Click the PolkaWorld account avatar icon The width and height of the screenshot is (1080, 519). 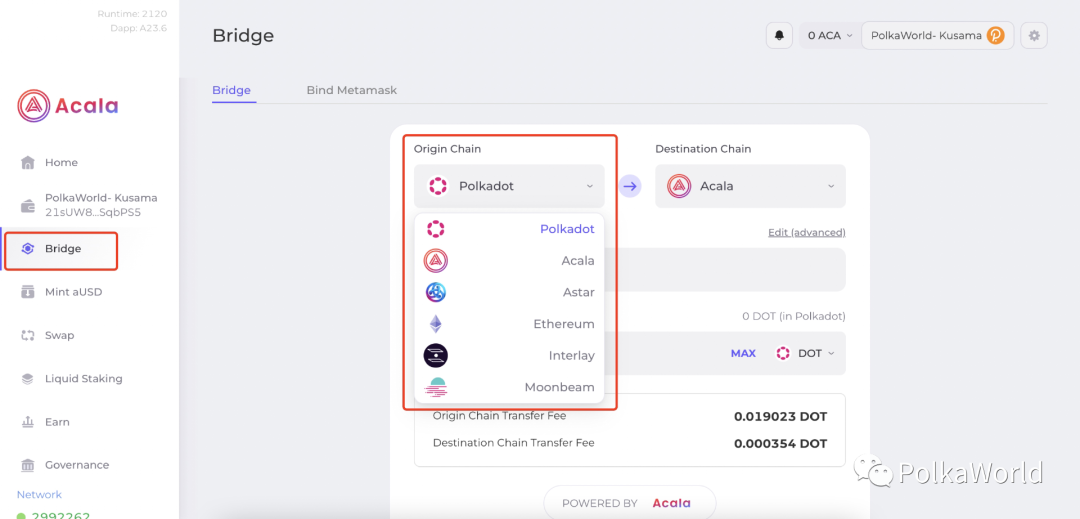(x=995, y=36)
